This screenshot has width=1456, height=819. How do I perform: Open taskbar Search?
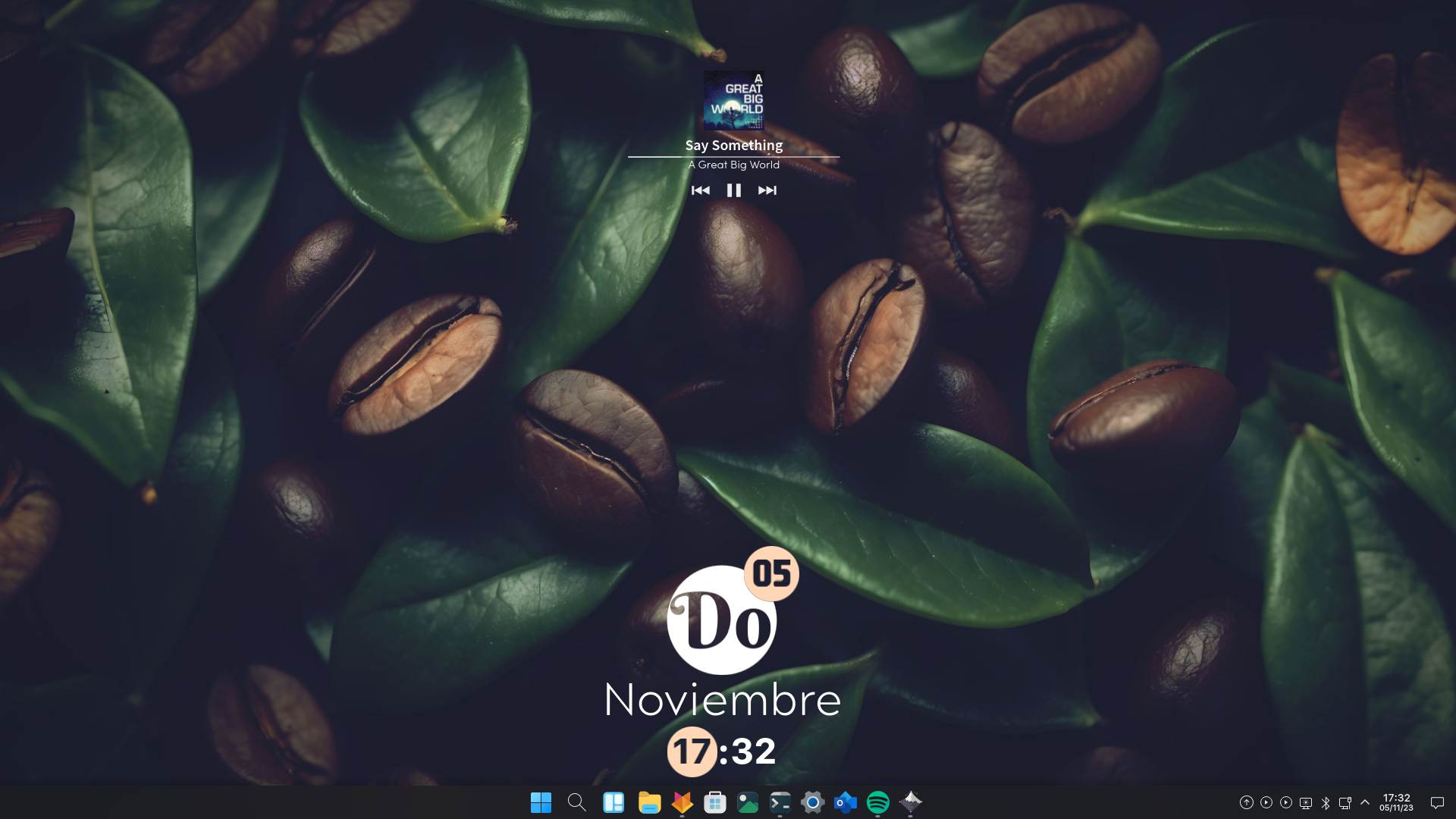pos(577,802)
